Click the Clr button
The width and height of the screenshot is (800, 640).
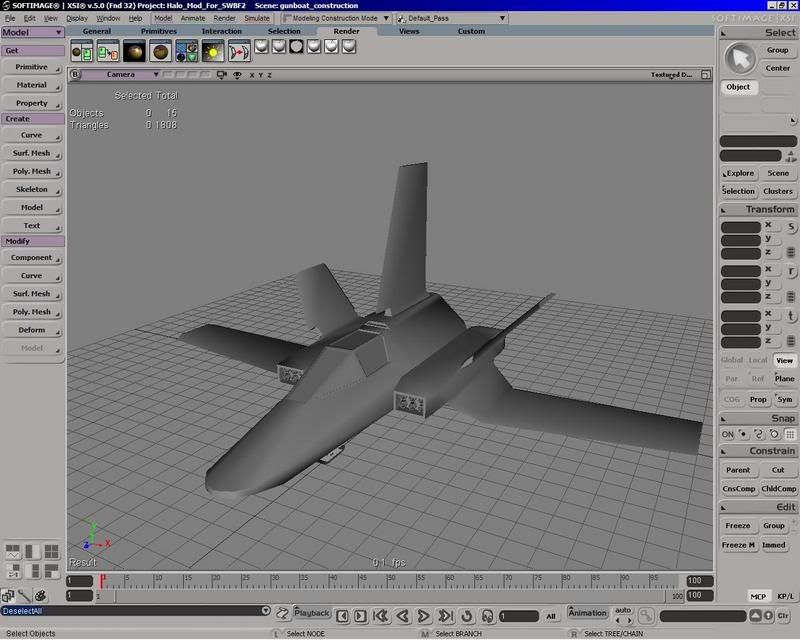(x=783, y=616)
